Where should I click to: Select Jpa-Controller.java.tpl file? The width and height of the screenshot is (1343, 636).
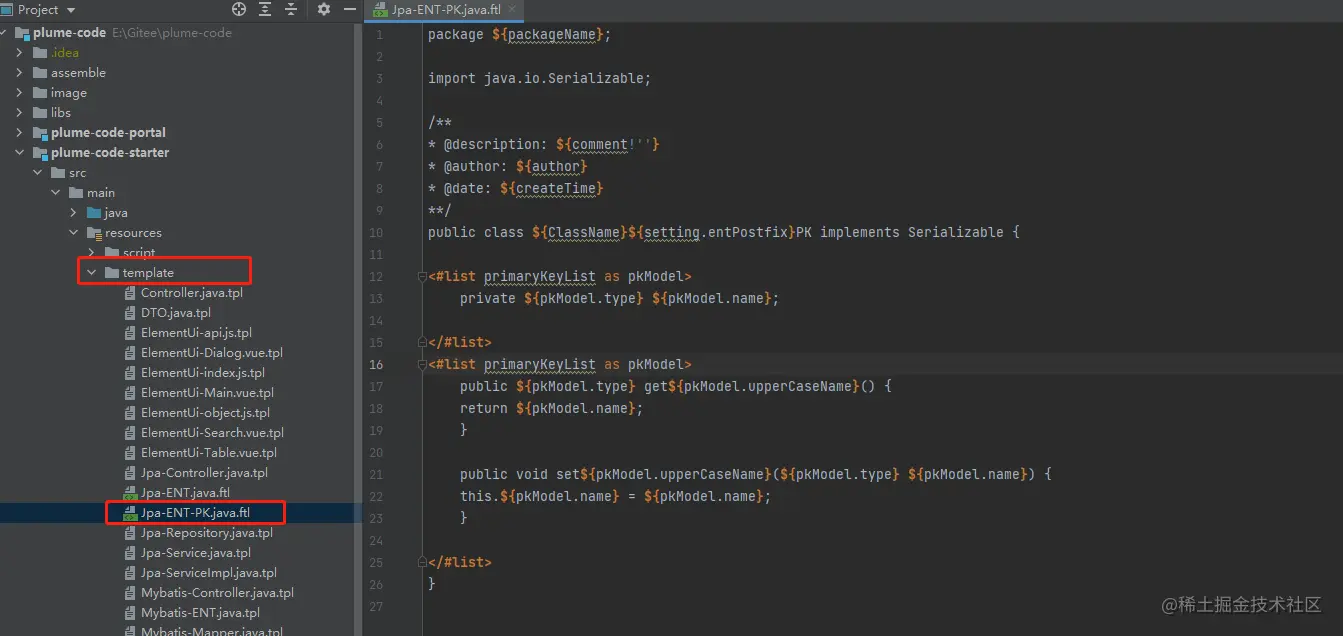(204, 473)
